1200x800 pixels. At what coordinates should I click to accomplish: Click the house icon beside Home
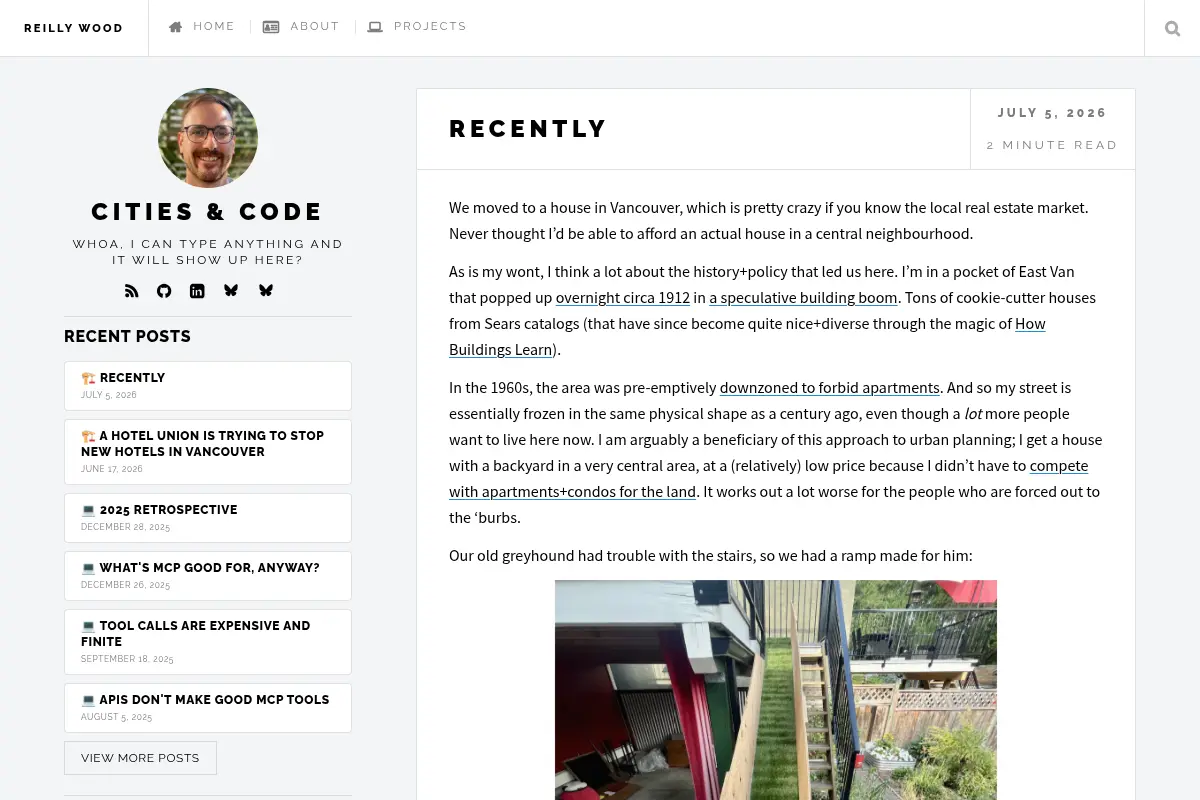(176, 27)
